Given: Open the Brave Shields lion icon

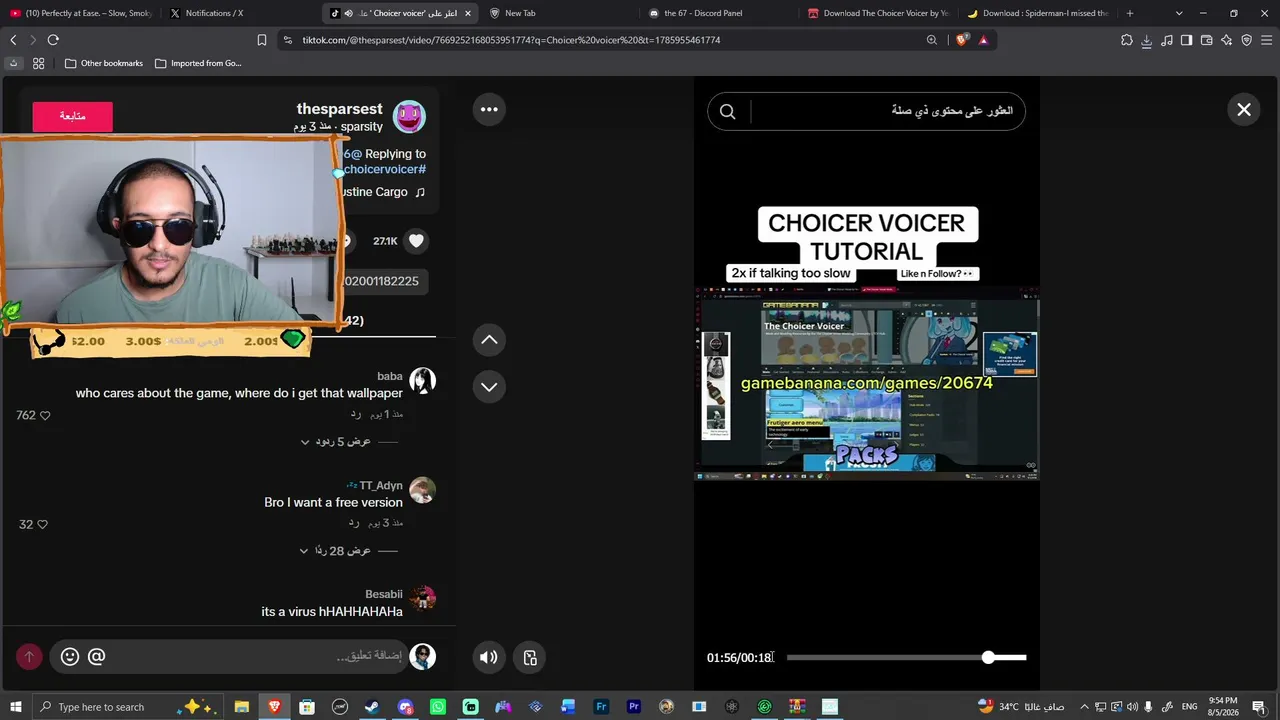Looking at the screenshot, I should [962, 40].
